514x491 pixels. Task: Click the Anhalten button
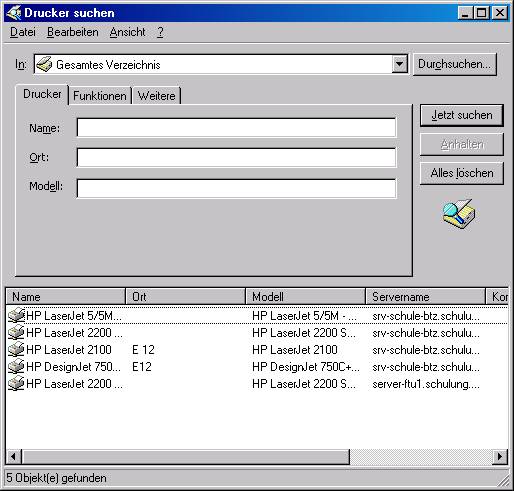tap(462, 144)
